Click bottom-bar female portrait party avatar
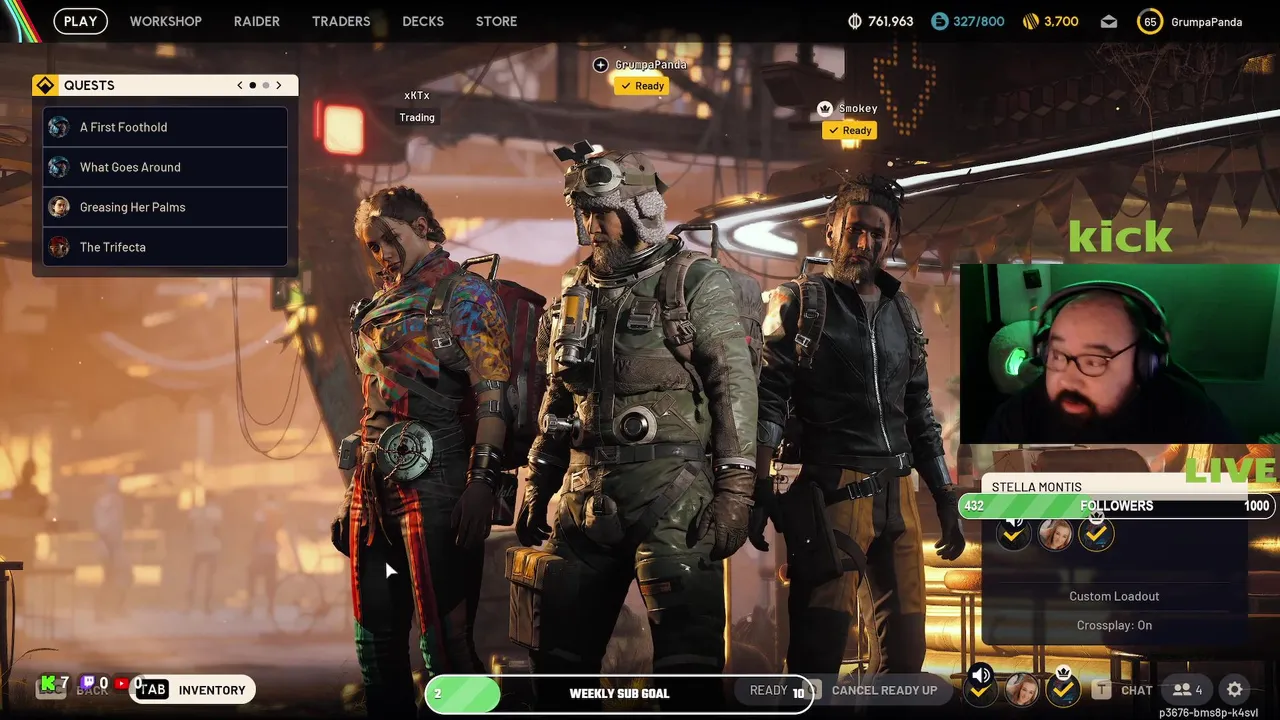 click(1021, 689)
